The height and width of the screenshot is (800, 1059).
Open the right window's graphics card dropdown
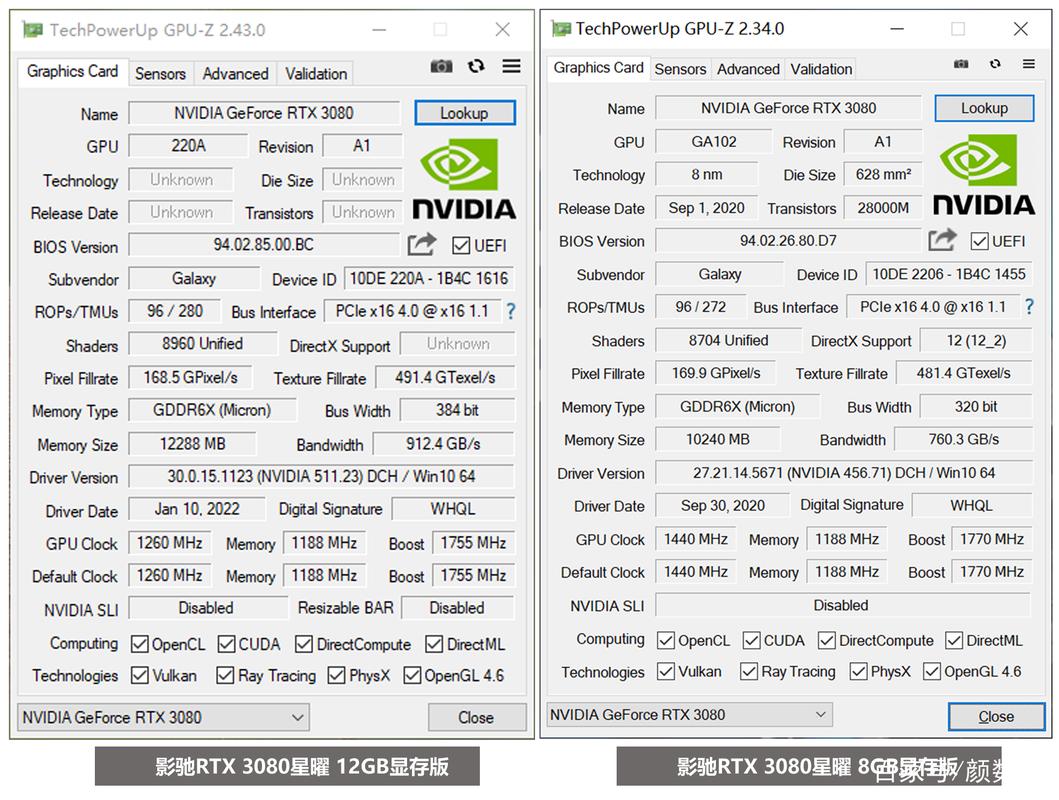click(x=688, y=715)
